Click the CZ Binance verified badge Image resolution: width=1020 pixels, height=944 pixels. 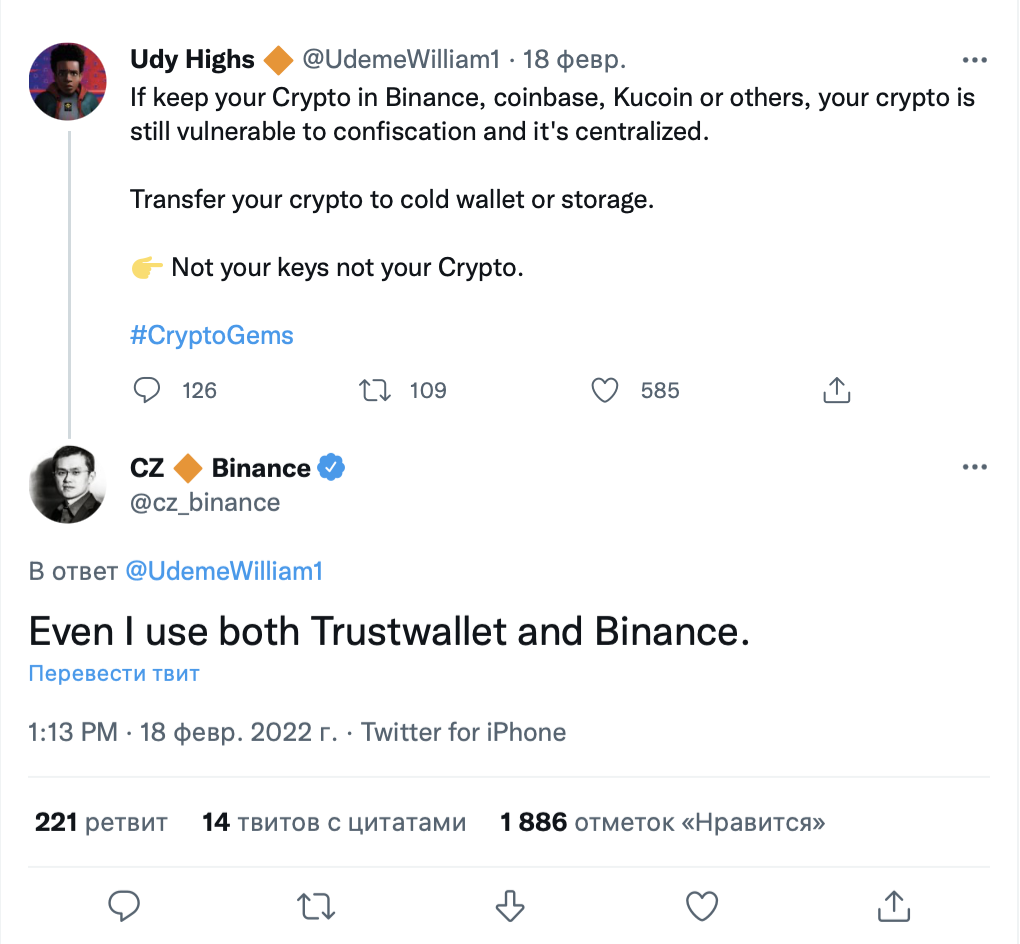click(331, 467)
